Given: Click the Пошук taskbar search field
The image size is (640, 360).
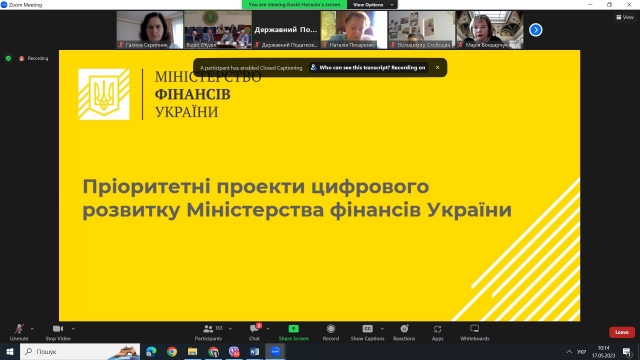Looking at the screenshot, I should (x=80, y=351).
